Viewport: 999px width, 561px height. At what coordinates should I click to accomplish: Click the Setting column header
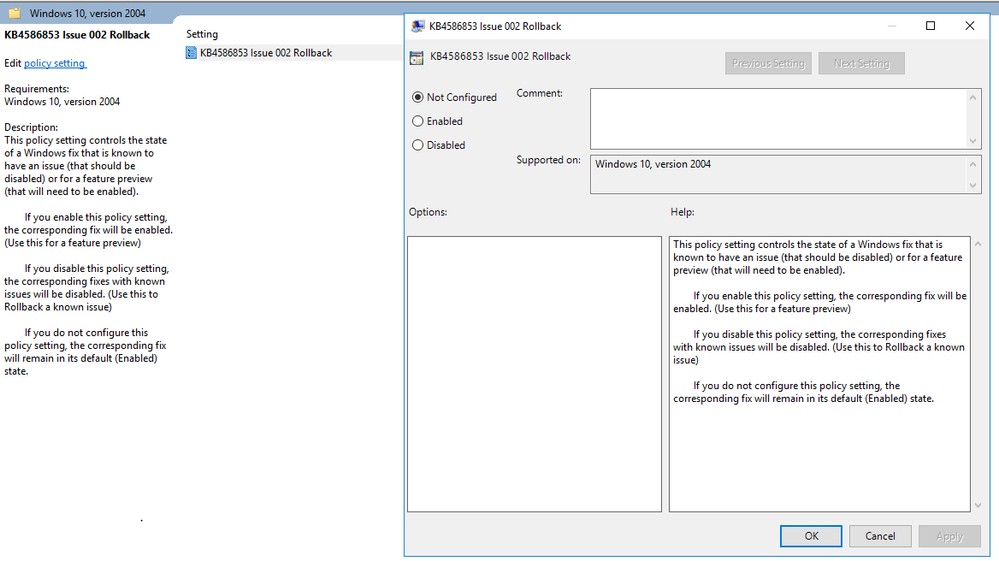[x=202, y=34]
